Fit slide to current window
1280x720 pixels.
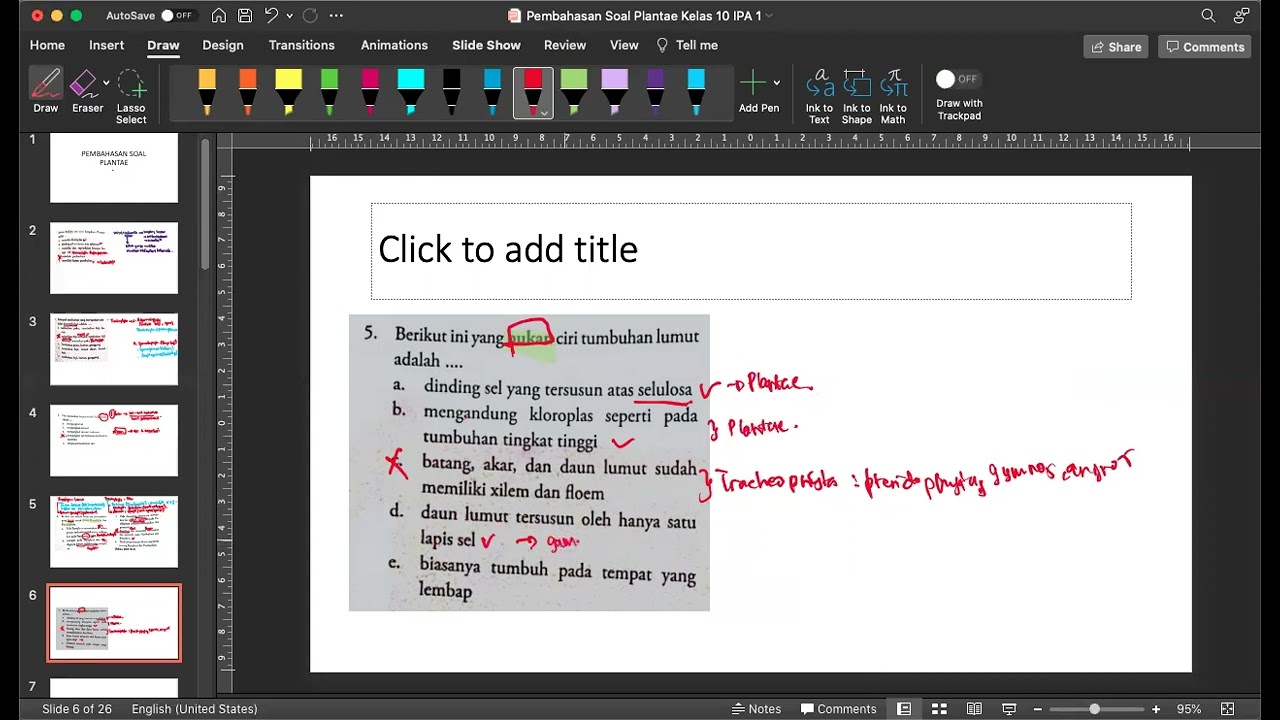pos(1228,709)
